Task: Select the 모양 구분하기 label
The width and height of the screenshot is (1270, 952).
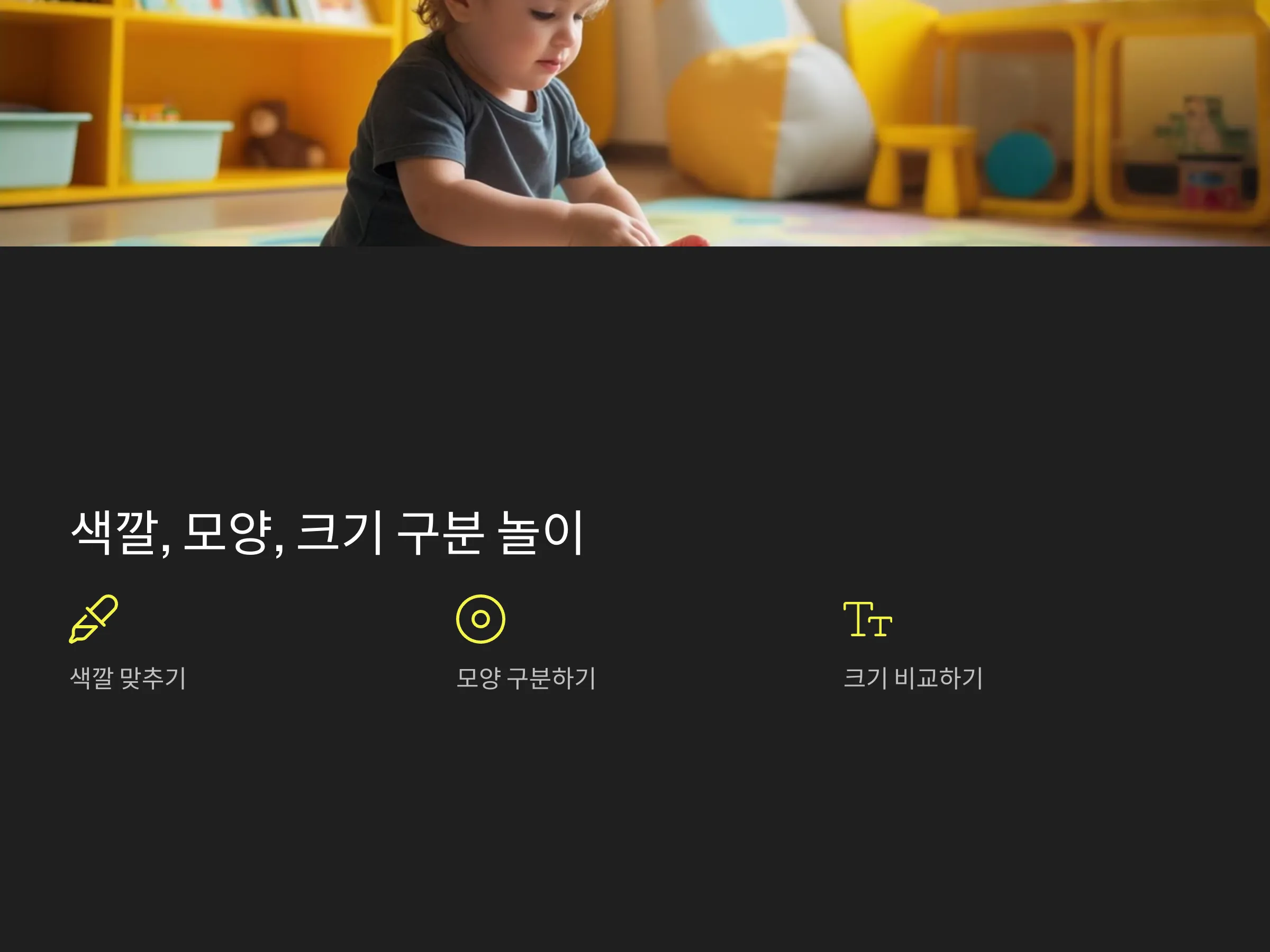Action: click(x=526, y=678)
